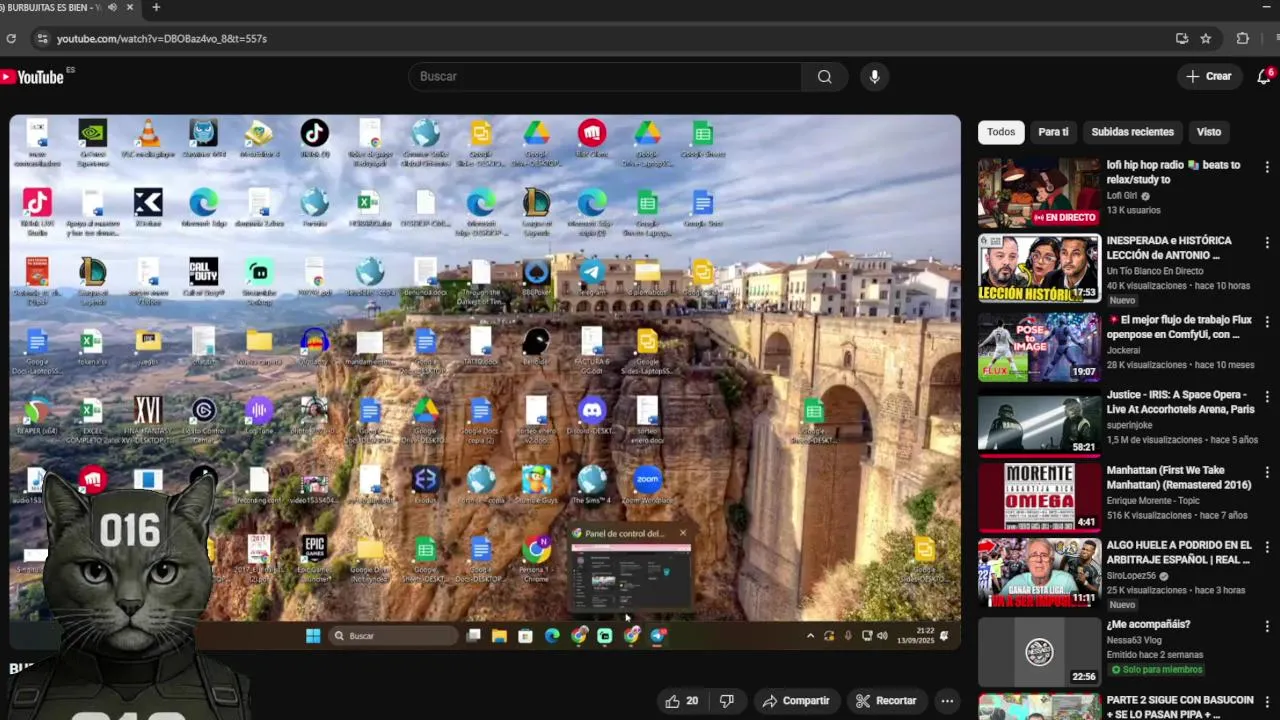1280x720 pixels.
Task: Open the install app icon in address bar
Action: pos(1182,38)
